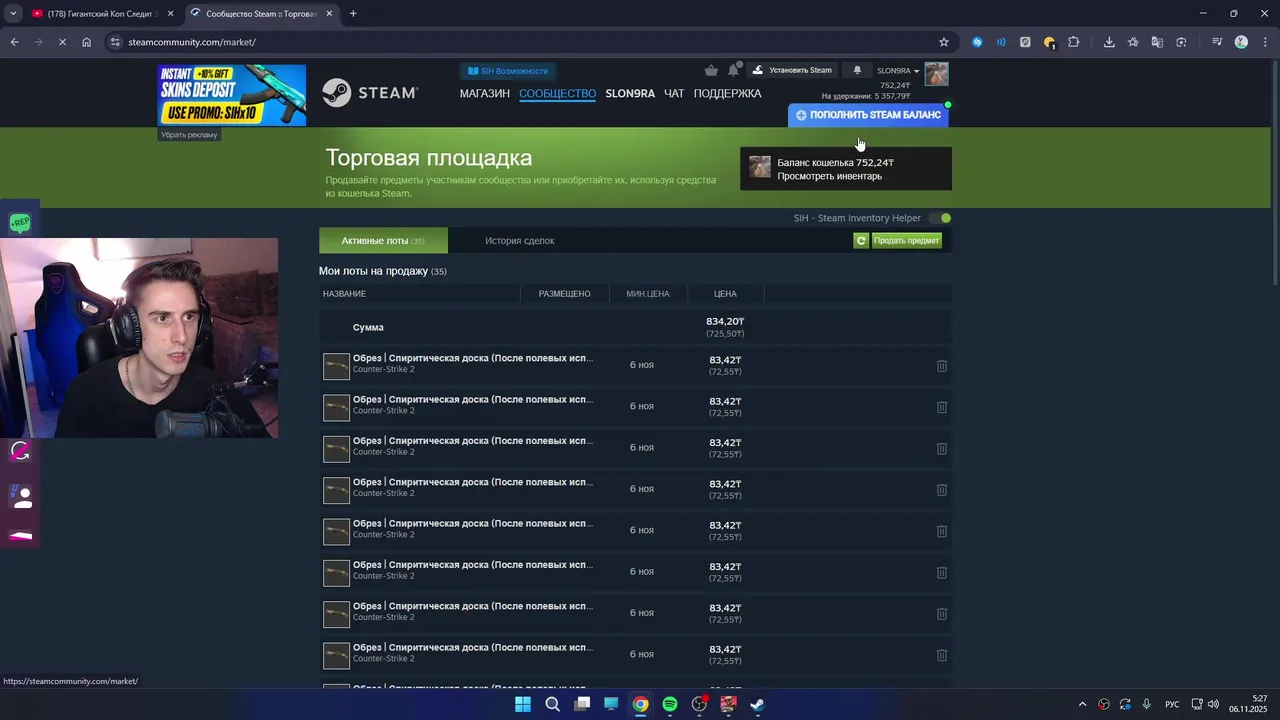Screen dimensions: 1280x720
Task: Sort by РАЗМЕЩЕНО column header
Action: [564, 294]
